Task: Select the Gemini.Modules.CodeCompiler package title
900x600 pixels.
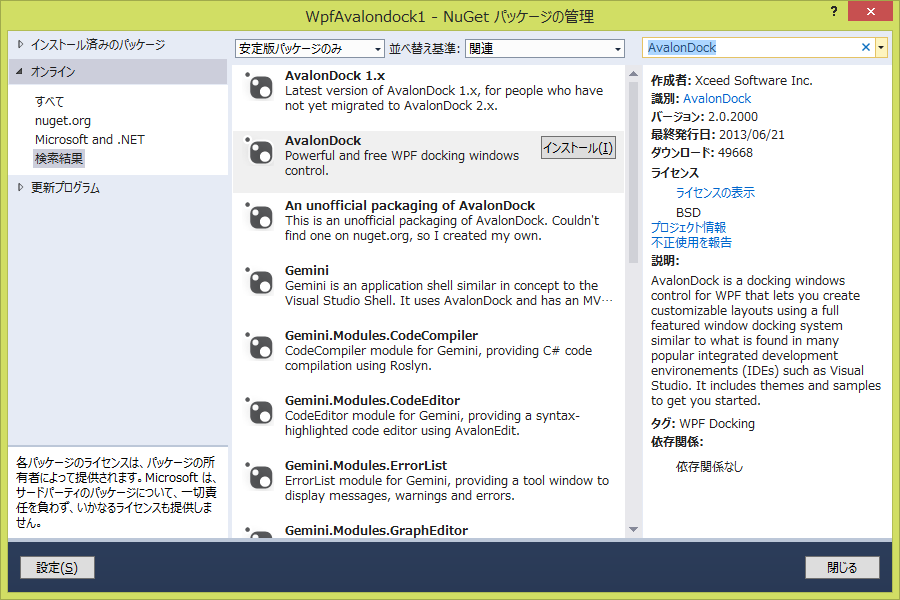Action: [x=381, y=335]
